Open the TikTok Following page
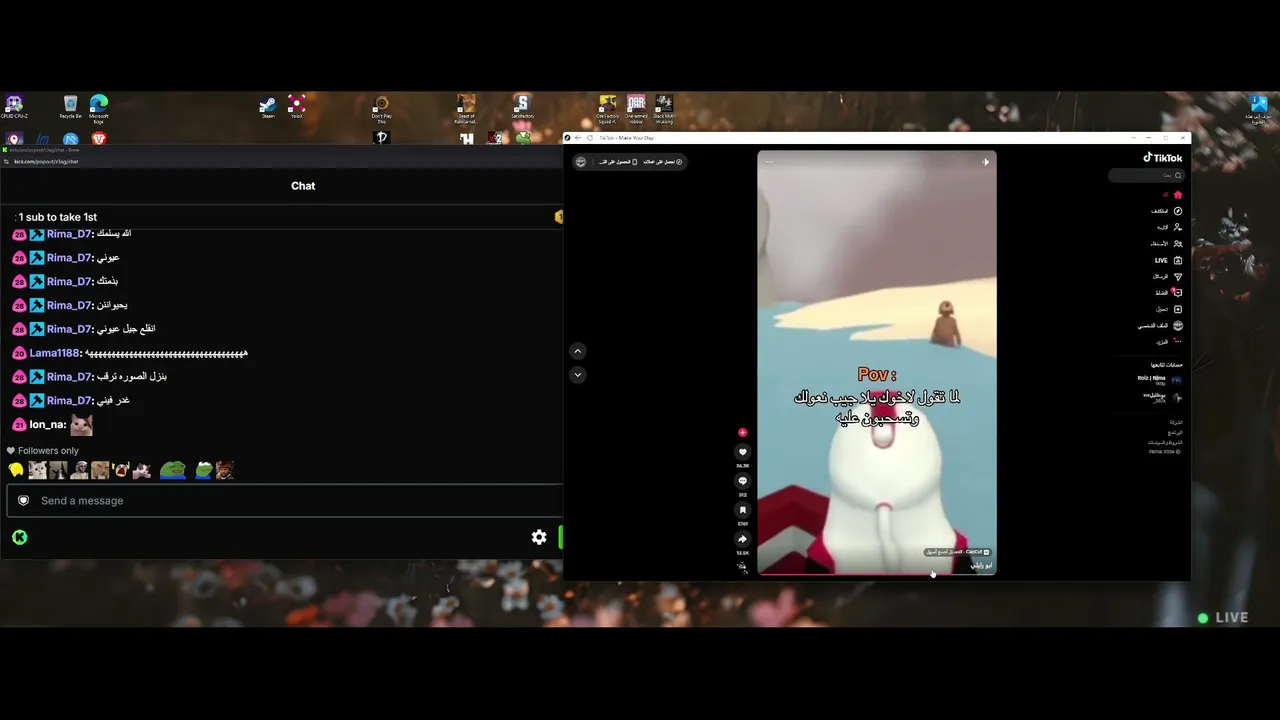 (1169, 227)
